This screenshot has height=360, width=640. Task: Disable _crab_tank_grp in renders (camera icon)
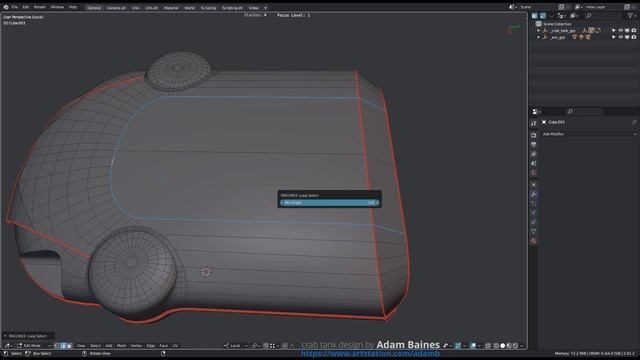[634, 31]
